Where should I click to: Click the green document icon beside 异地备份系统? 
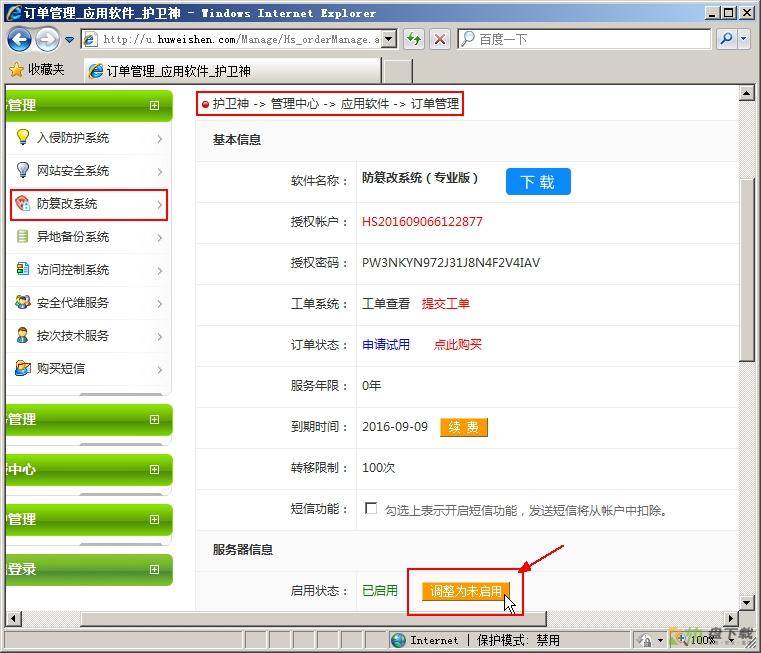coord(22,236)
